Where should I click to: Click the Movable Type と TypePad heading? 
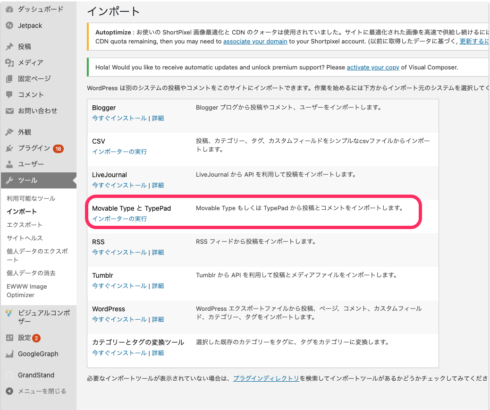click(x=131, y=208)
